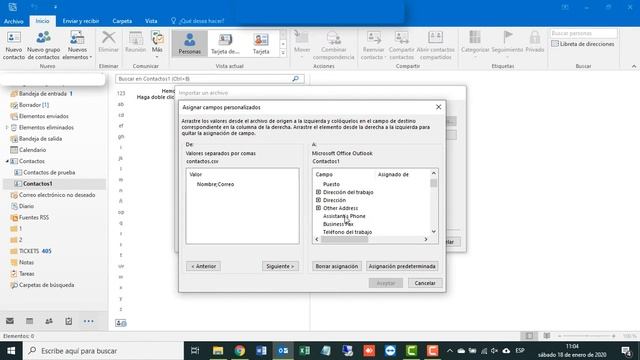Click Buscar en Contactos1 search field
Screen dimensions: 640x360
pos(210,79)
